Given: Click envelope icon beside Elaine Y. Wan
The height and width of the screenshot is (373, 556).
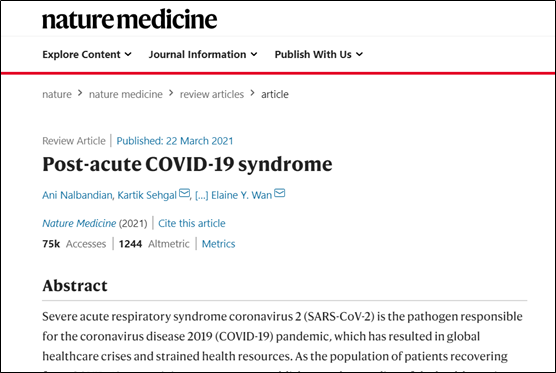Looking at the screenshot, I should [x=279, y=193].
